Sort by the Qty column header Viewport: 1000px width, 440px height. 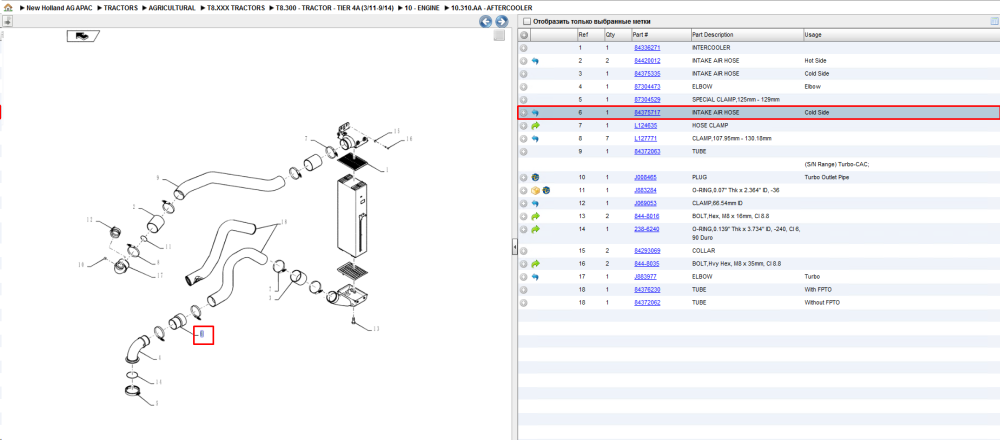[x=617, y=34]
